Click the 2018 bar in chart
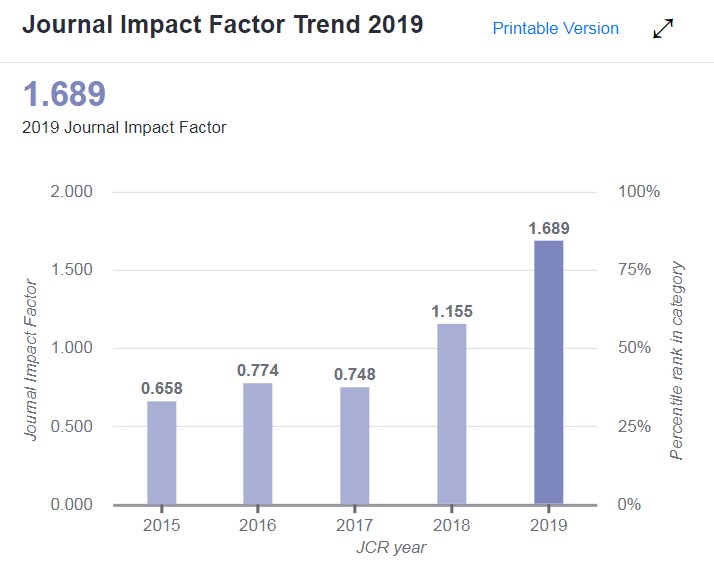The height and width of the screenshot is (565, 714). (452, 413)
